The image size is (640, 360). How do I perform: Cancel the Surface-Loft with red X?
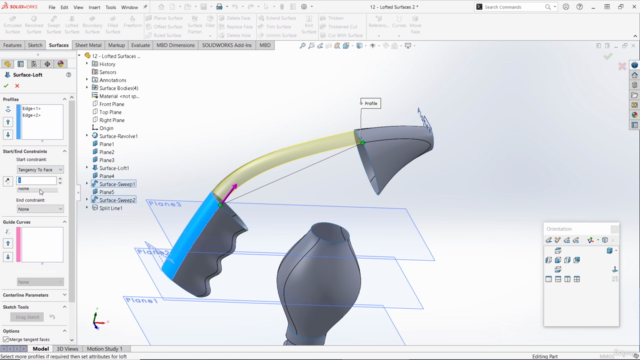[x=17, y=86]
